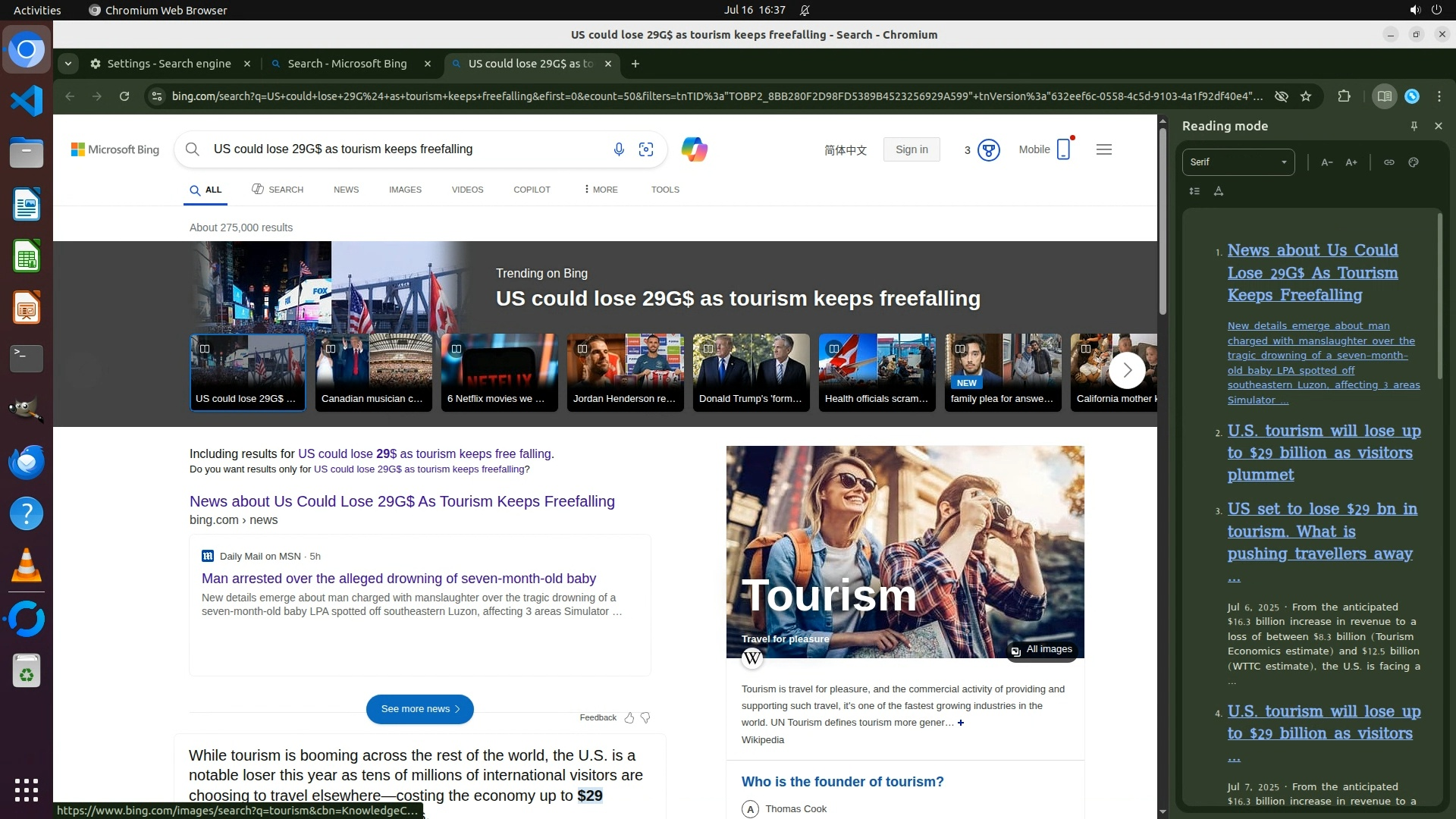This screenshot has width=1456, height=819.
Task: Bookmark this page with the star icon
Action: [1306, 96]
